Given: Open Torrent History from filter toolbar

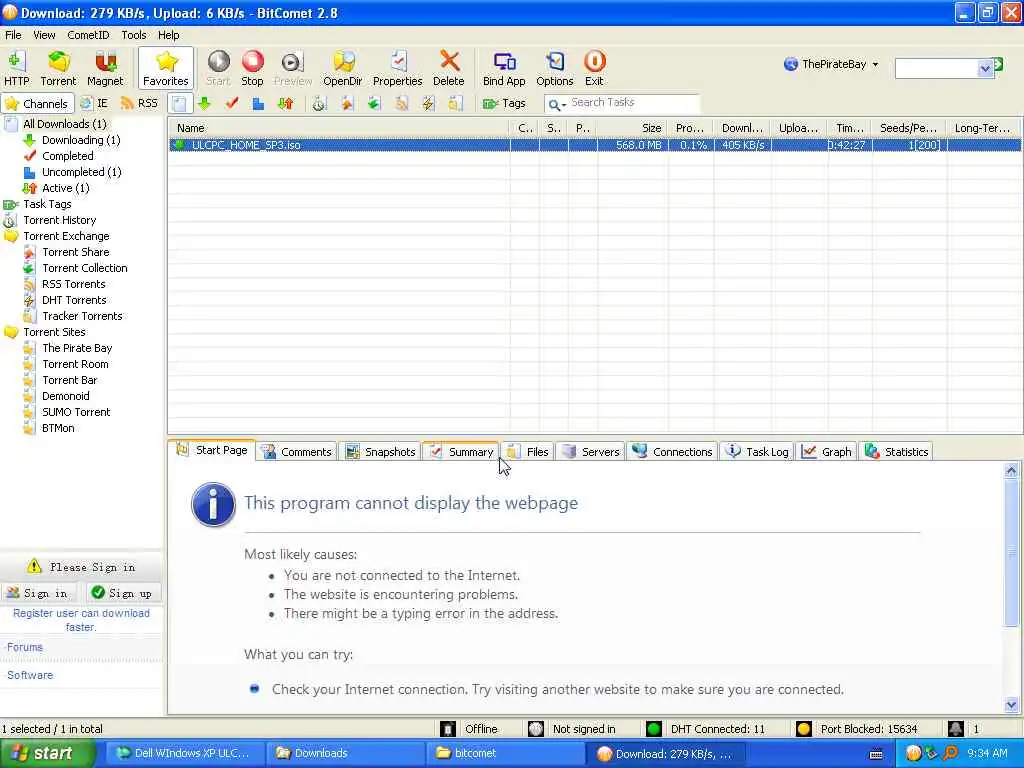Looking at the screenshot, I should pyautogui.click(x=319, y=103).
